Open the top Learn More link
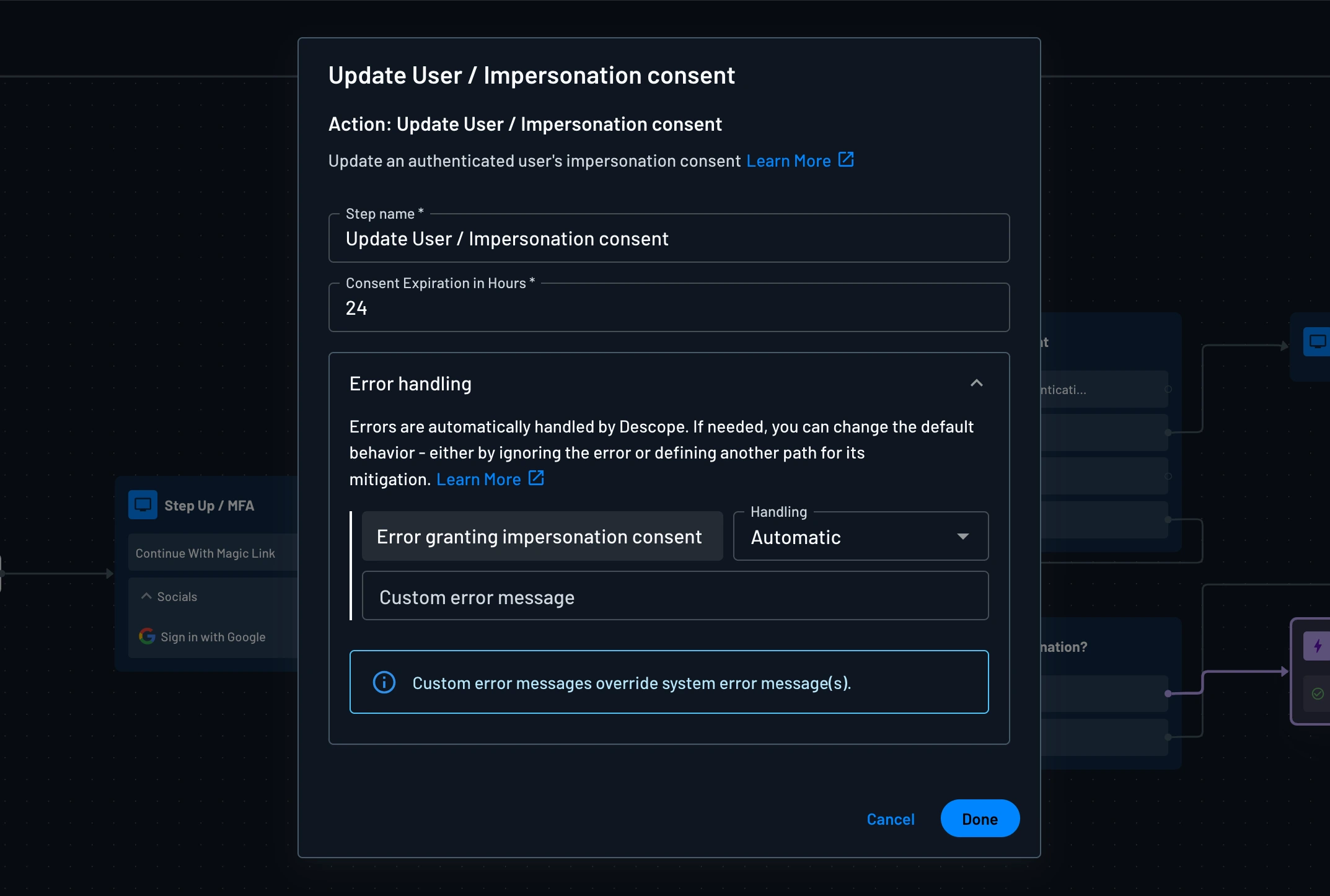1330x896 pixels. pos(788,160)
